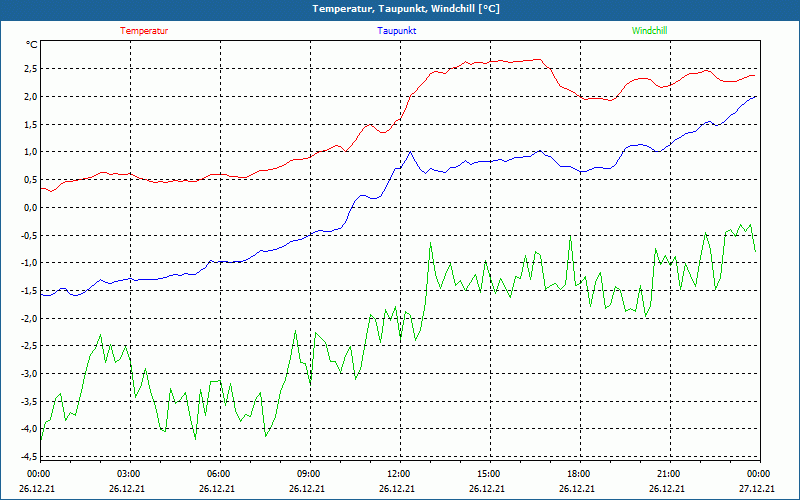
Task: Click the °C unit label on axis
Action: coord(32,45)
